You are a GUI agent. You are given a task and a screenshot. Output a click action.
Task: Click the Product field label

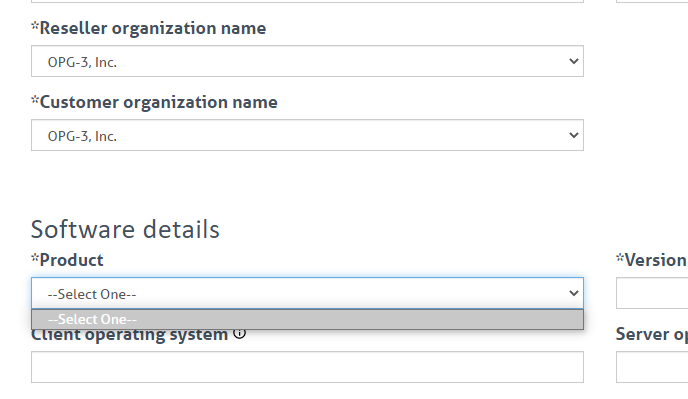tap(67, 260)
